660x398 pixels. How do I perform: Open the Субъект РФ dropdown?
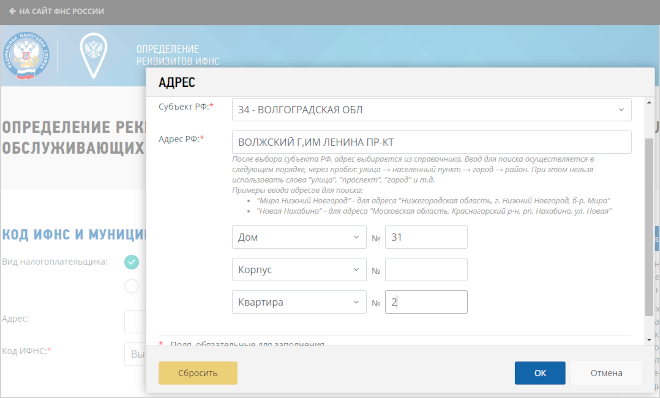point(431,110)
